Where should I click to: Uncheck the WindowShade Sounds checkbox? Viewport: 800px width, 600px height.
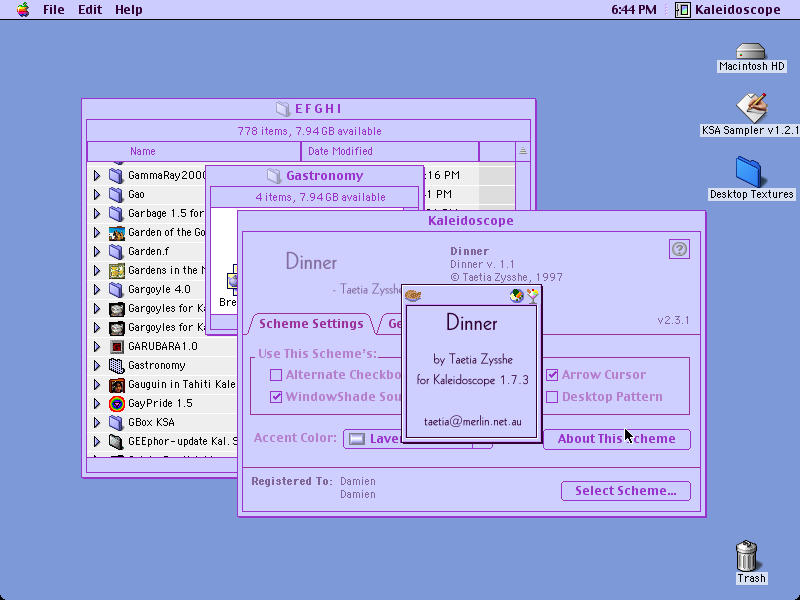point(276,397)
